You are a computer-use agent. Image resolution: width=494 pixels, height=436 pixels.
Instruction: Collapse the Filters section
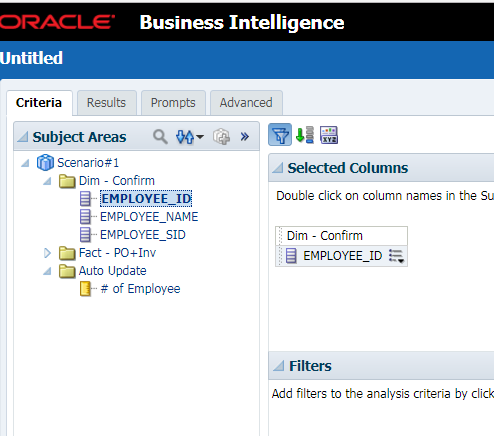click(279, 366)
